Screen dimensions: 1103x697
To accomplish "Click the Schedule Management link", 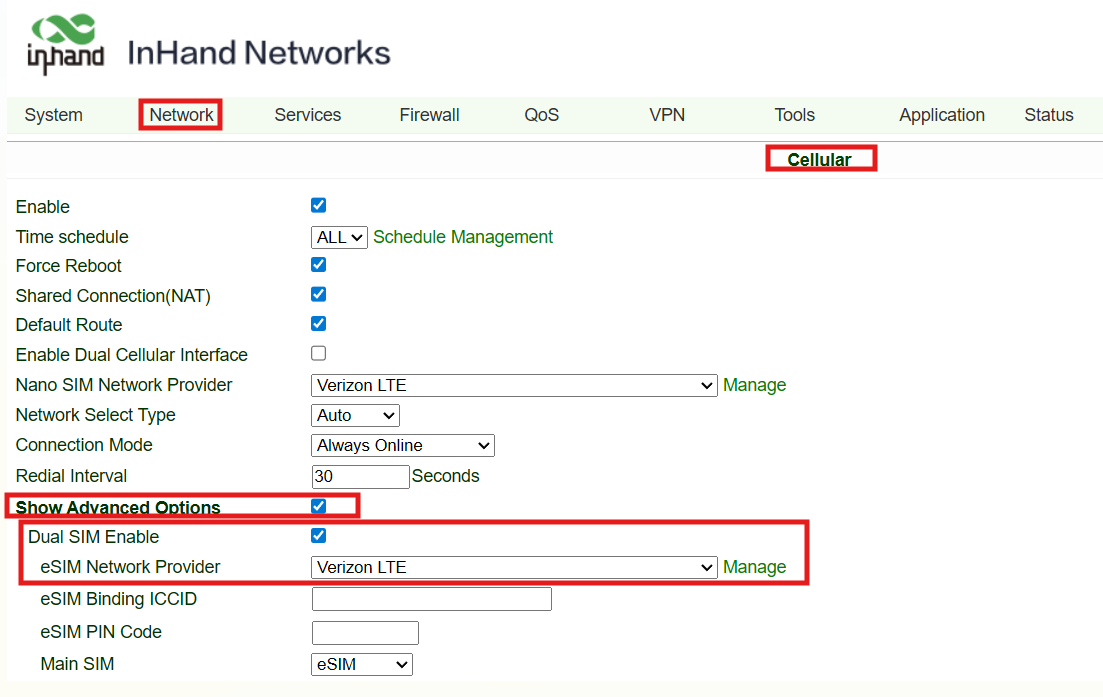I will point(463,237).
